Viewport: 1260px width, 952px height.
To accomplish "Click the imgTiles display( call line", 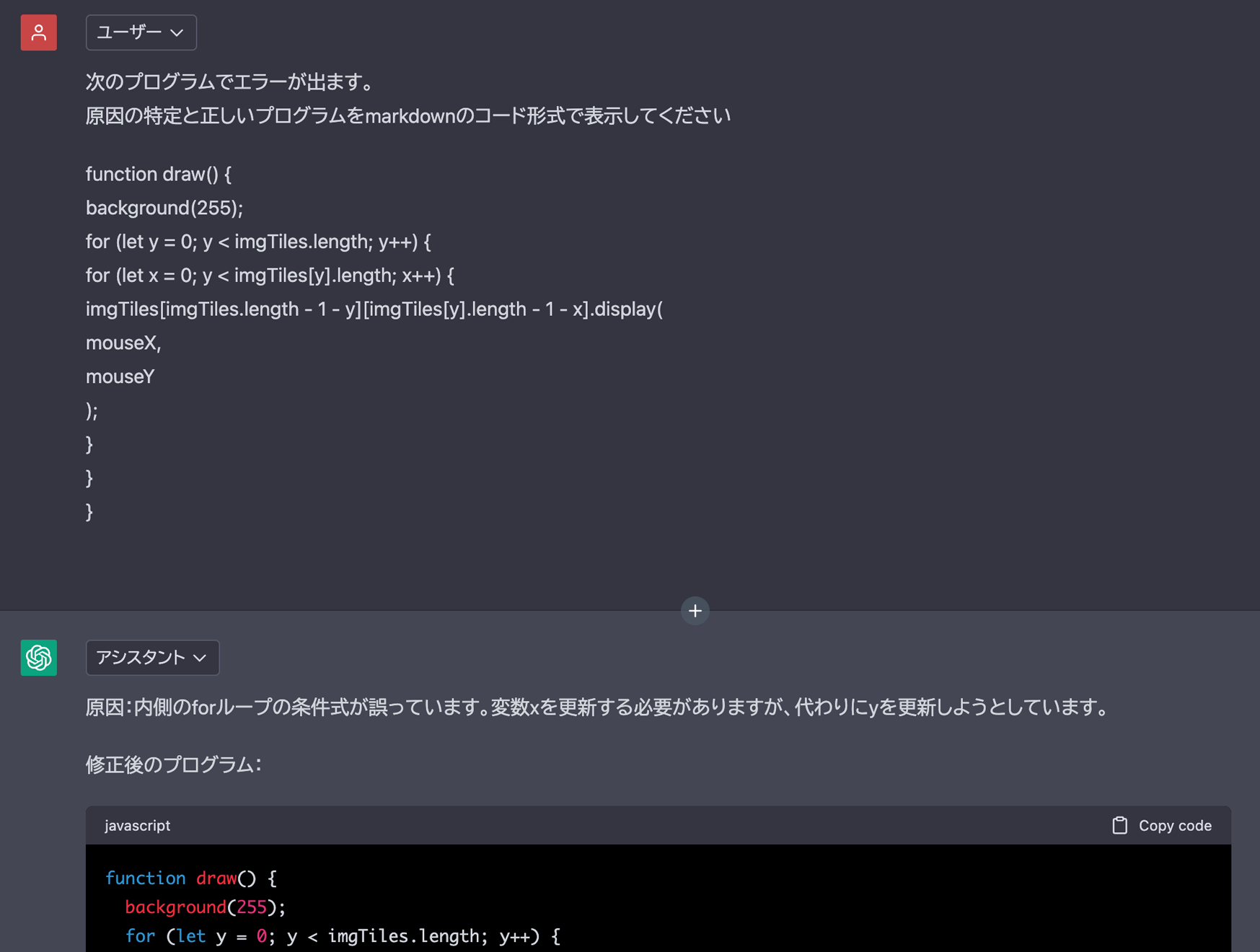I will (374, 309).
